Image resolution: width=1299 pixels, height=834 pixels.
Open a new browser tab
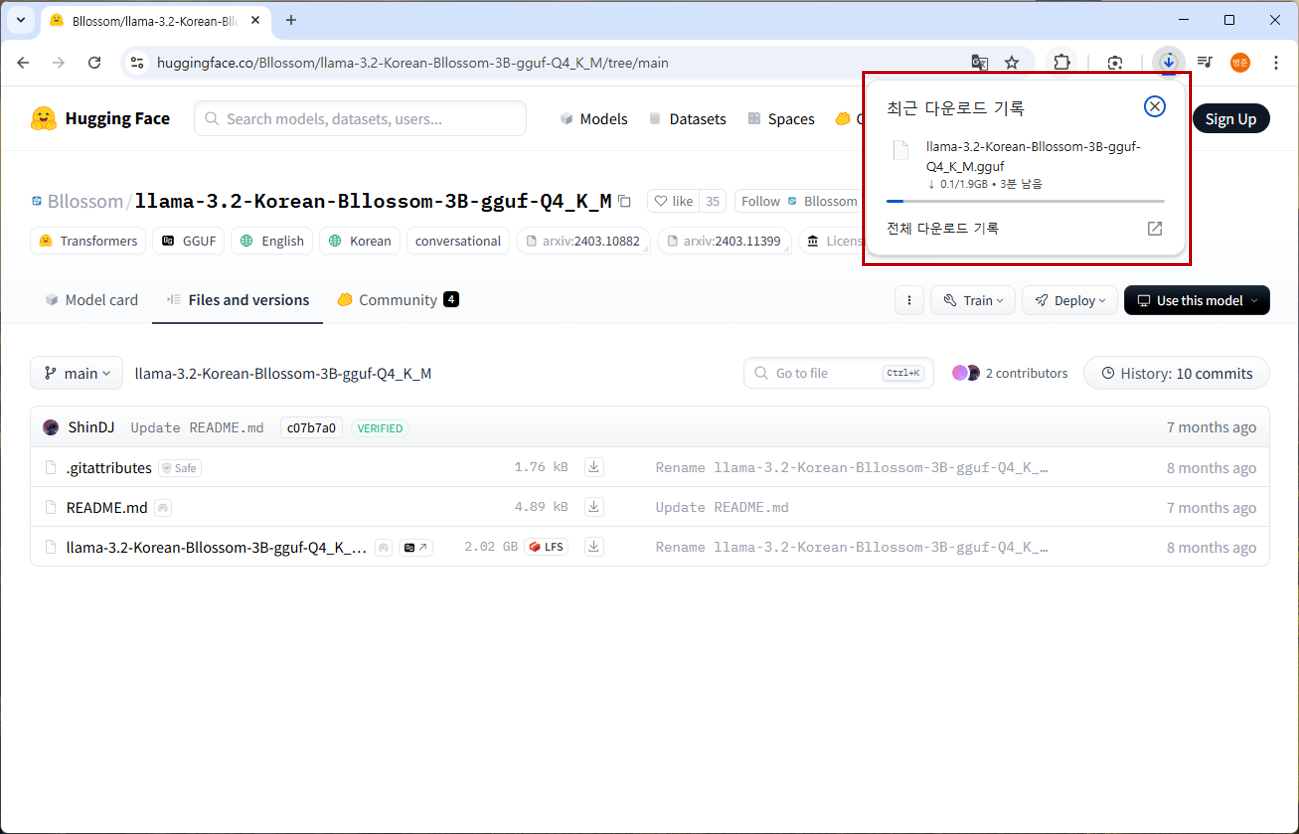click(291, 20)
